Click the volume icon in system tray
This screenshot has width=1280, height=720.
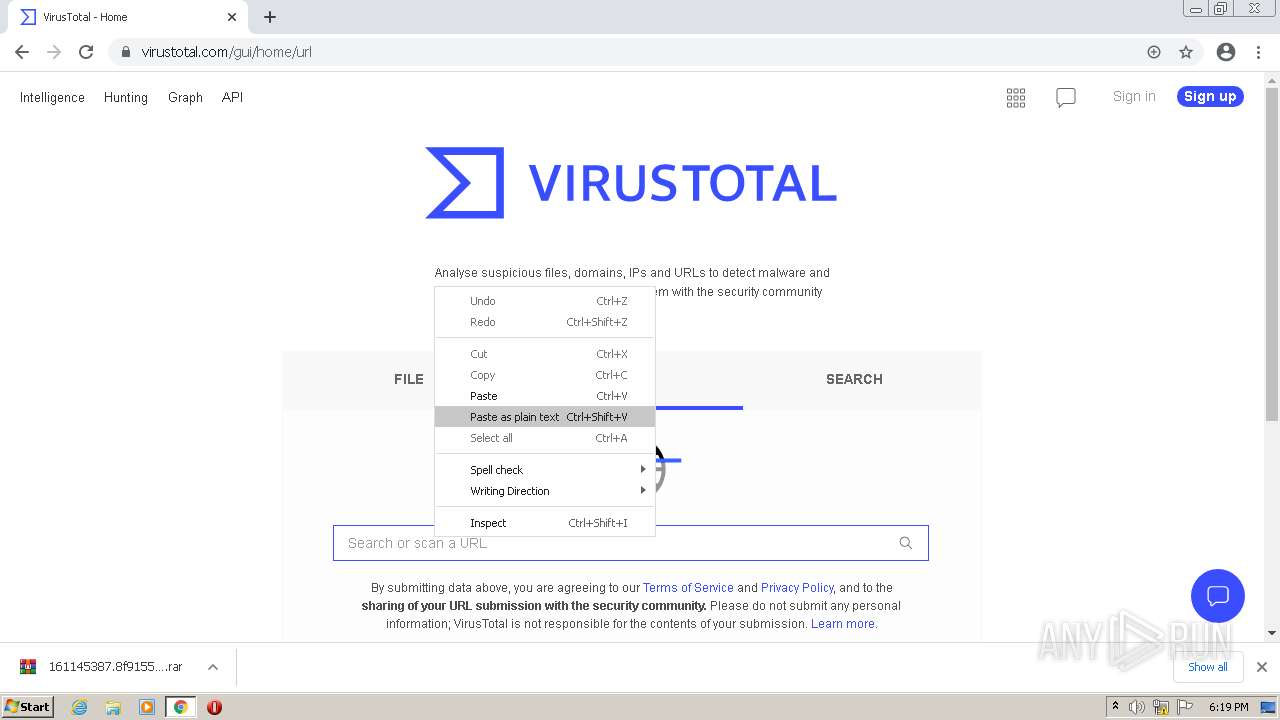pos(1137,707)
